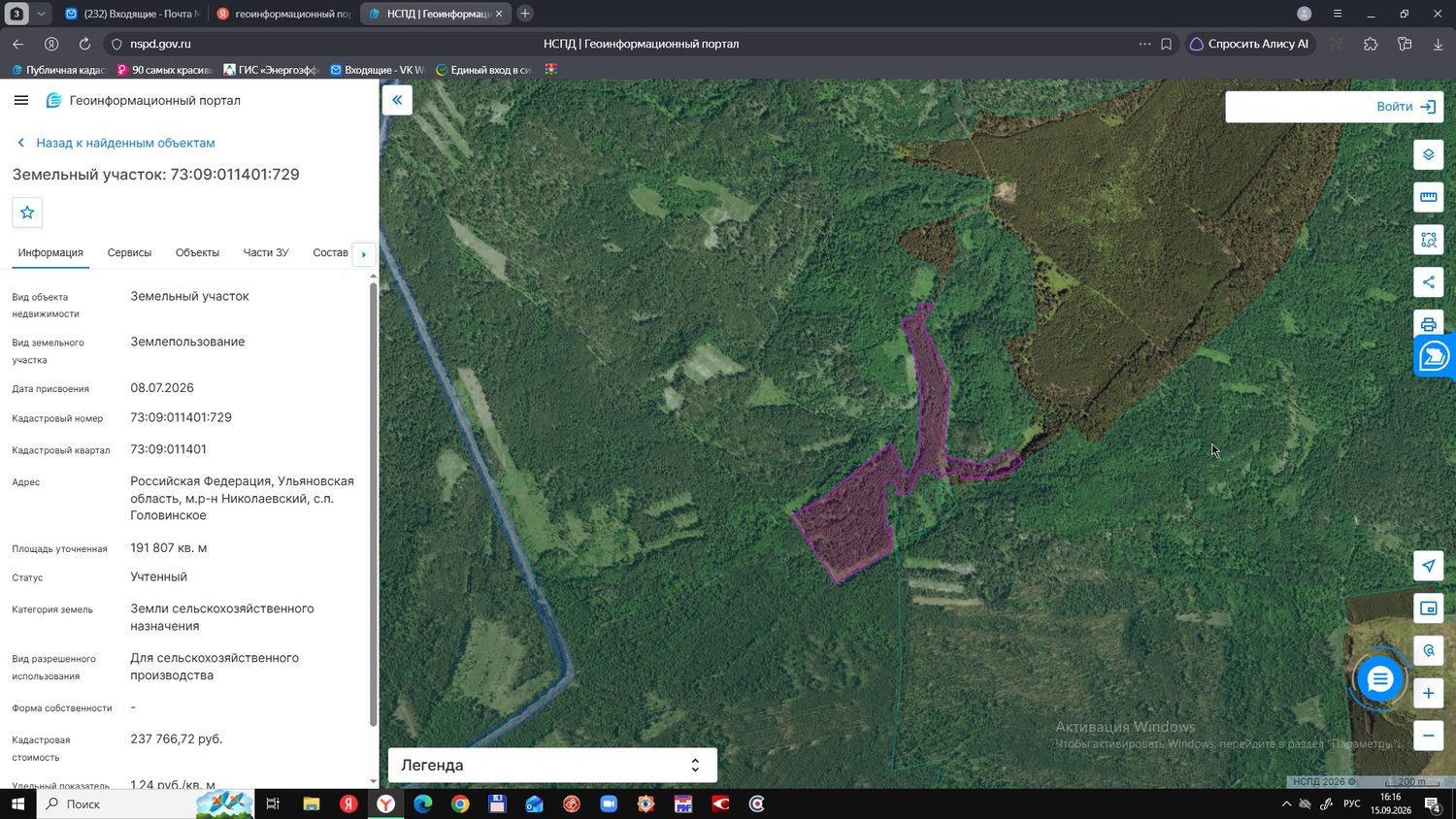Select the Состав tab
This screenshot has height=819, width=1456.
tap(330, 252)
